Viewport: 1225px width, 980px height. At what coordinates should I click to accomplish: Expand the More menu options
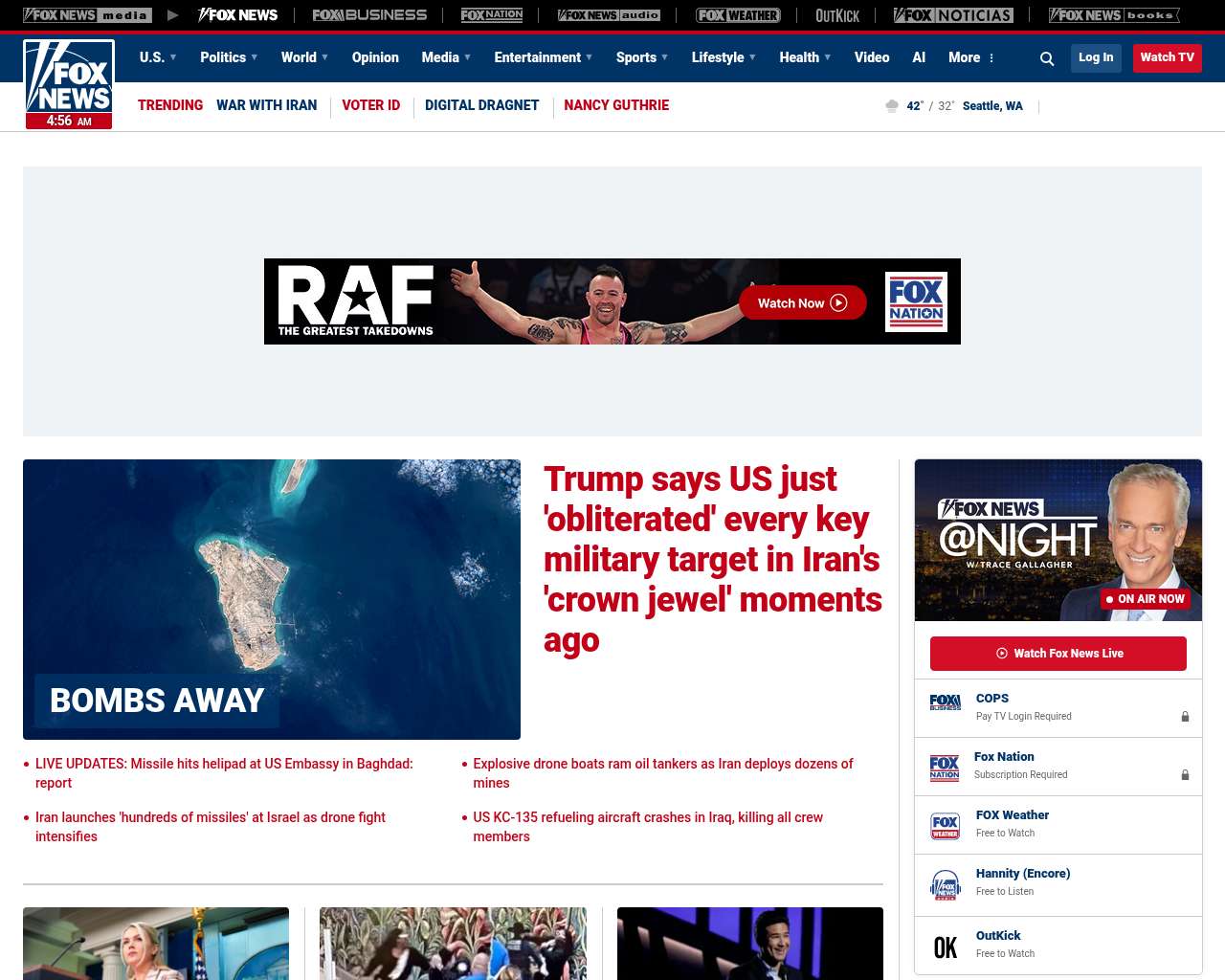click(971, 57)
